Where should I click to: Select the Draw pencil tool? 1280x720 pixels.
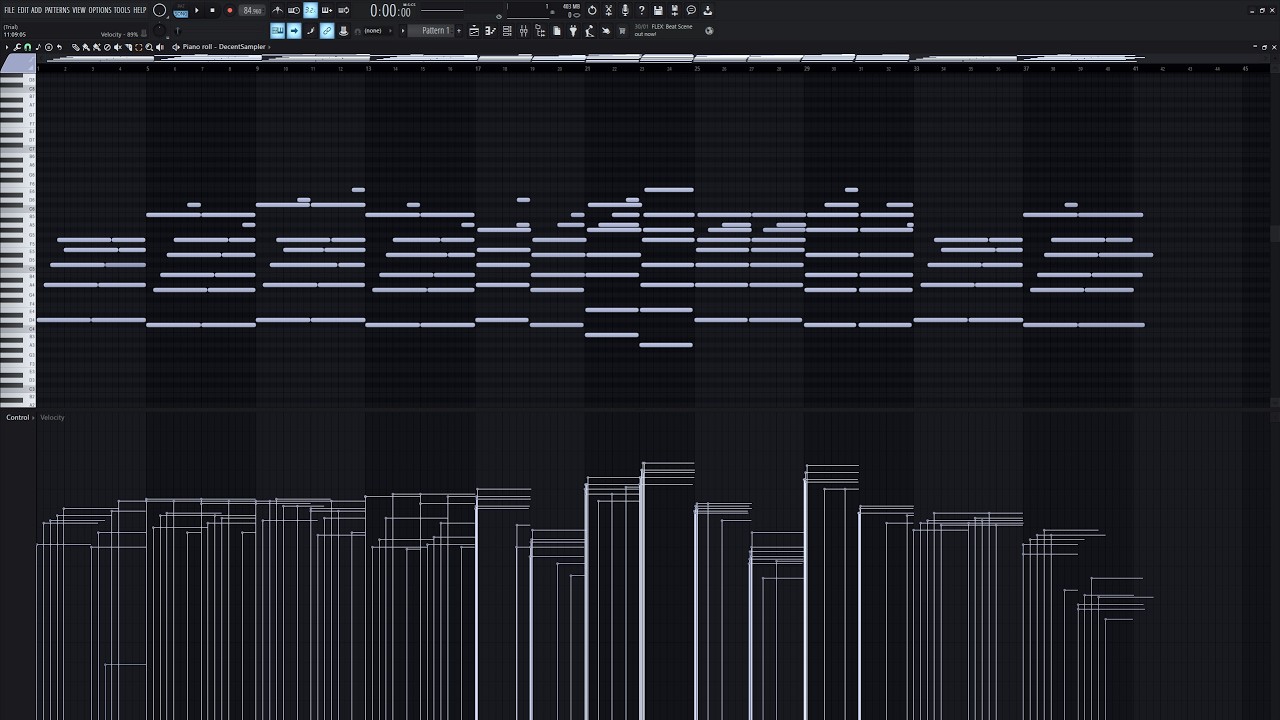(x=76, y=47)
